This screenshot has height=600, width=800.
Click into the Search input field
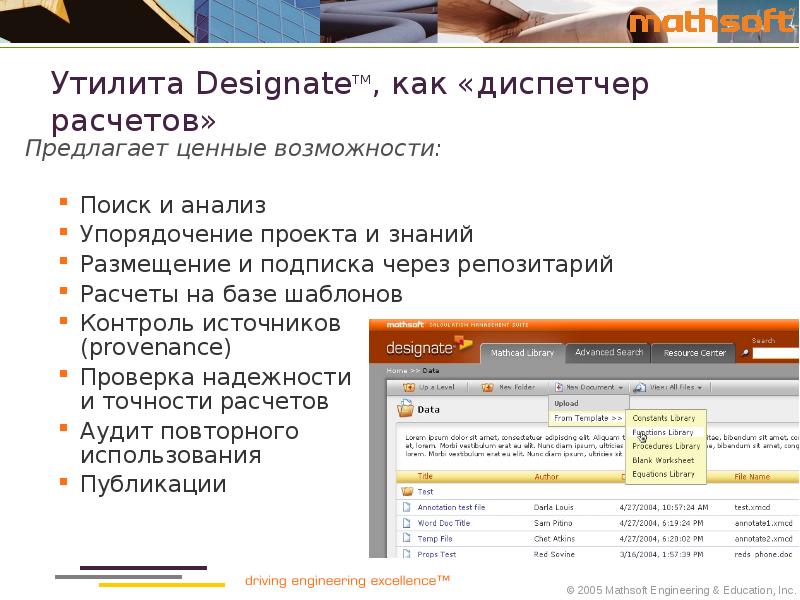pos(777,353)
